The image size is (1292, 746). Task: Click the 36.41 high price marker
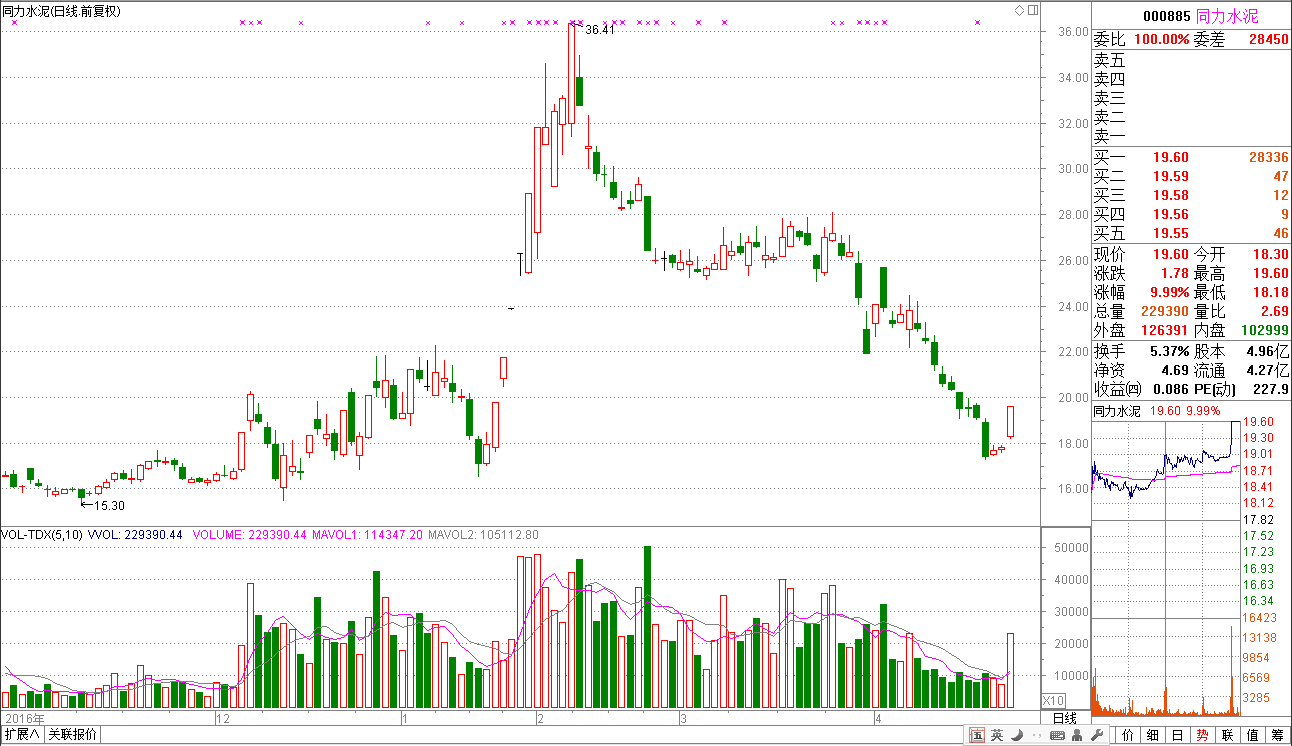[600, 30]
